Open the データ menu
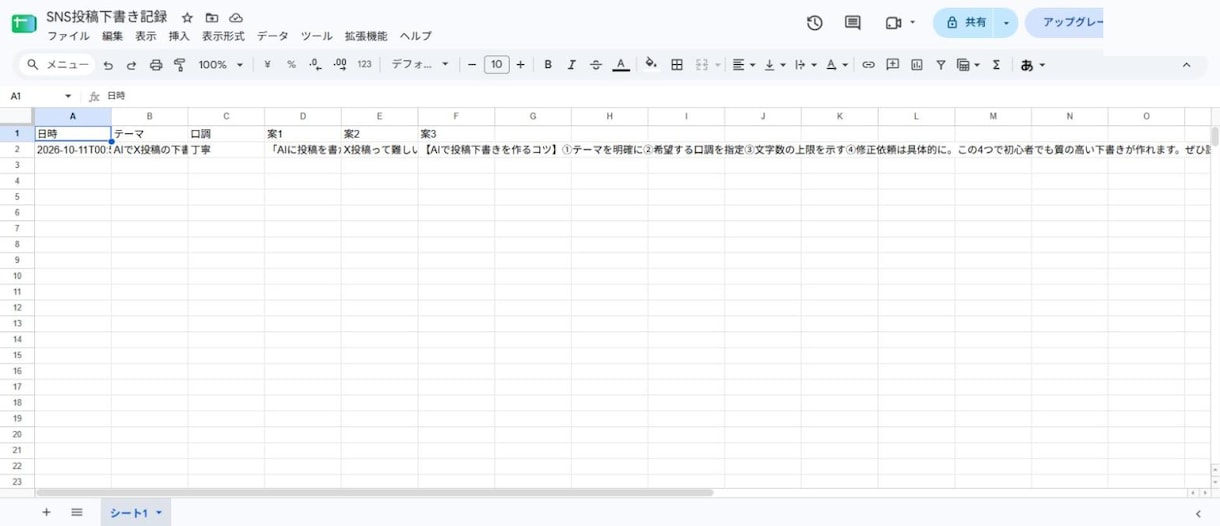This screenshot has width=1220, height=526. point(273,36)
